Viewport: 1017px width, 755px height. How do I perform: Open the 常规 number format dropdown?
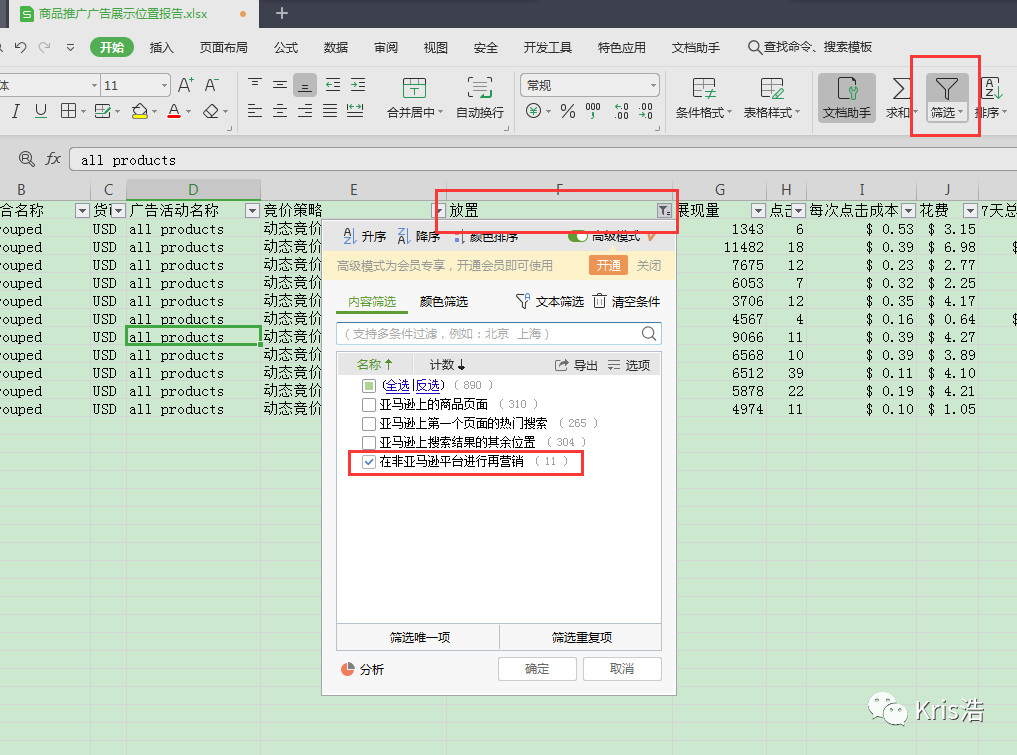(x=653, y=86)
